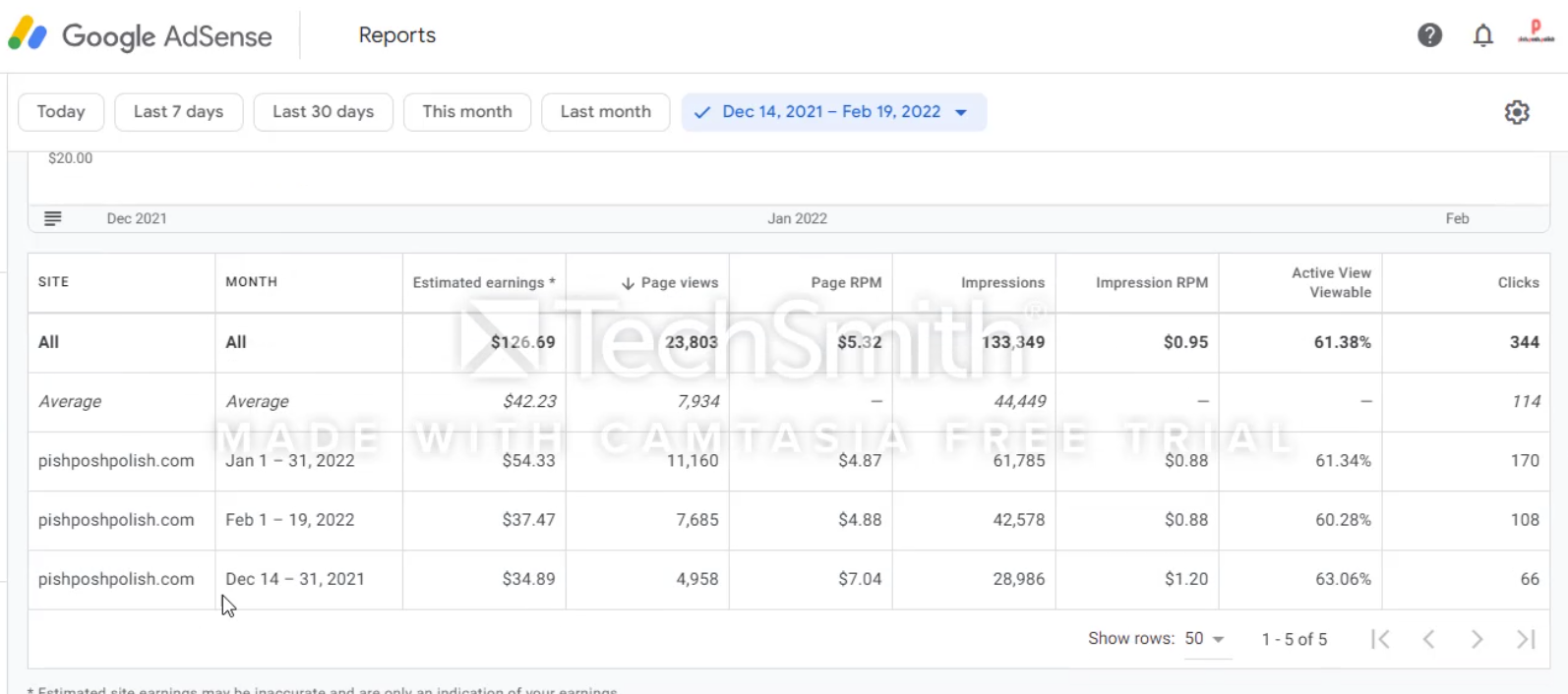Sort by Page RPM column
This screenshot has height=694, width=1568.
pyautogui.click(x=846, y=283)
